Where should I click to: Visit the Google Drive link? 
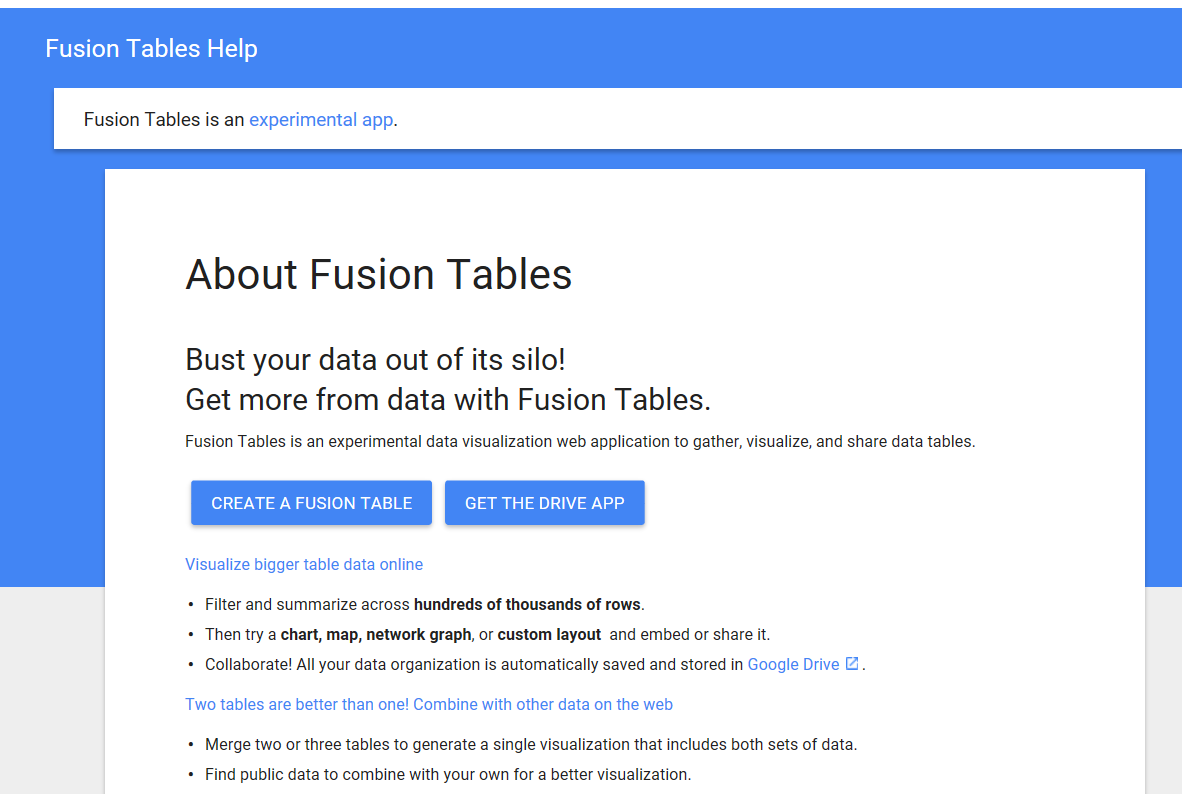[793, 664]
